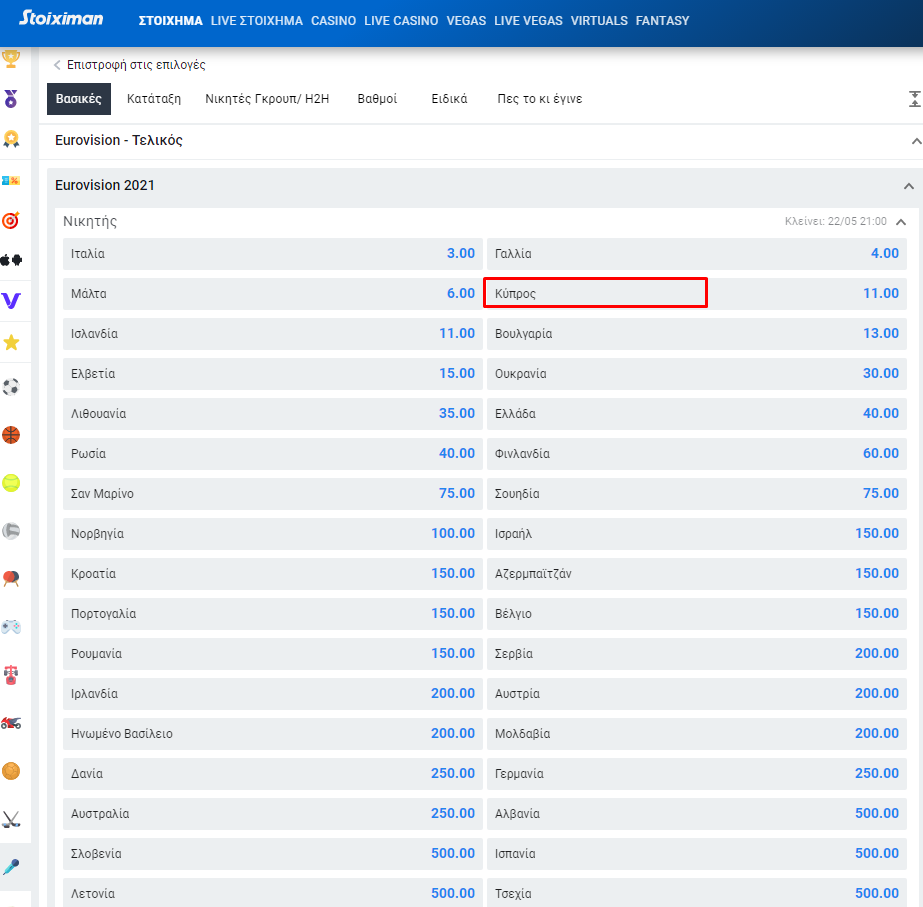The width and height of the screenshot is (923, 907).
Task: Bet on Ισραήλ at 150.00
Action: pyautogui.click(x=697, y=534)
